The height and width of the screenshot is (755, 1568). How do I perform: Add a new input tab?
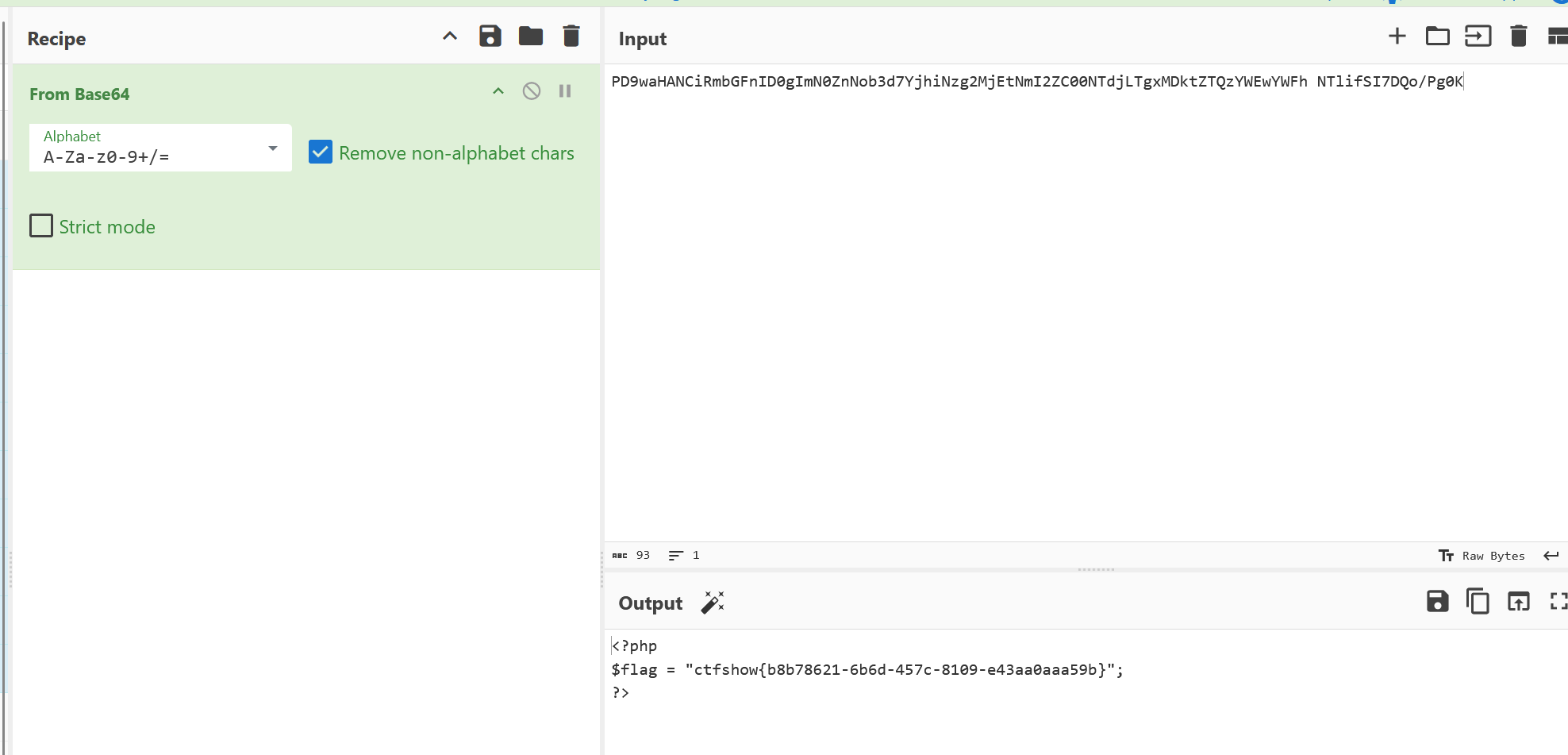tap(1397, 36)
